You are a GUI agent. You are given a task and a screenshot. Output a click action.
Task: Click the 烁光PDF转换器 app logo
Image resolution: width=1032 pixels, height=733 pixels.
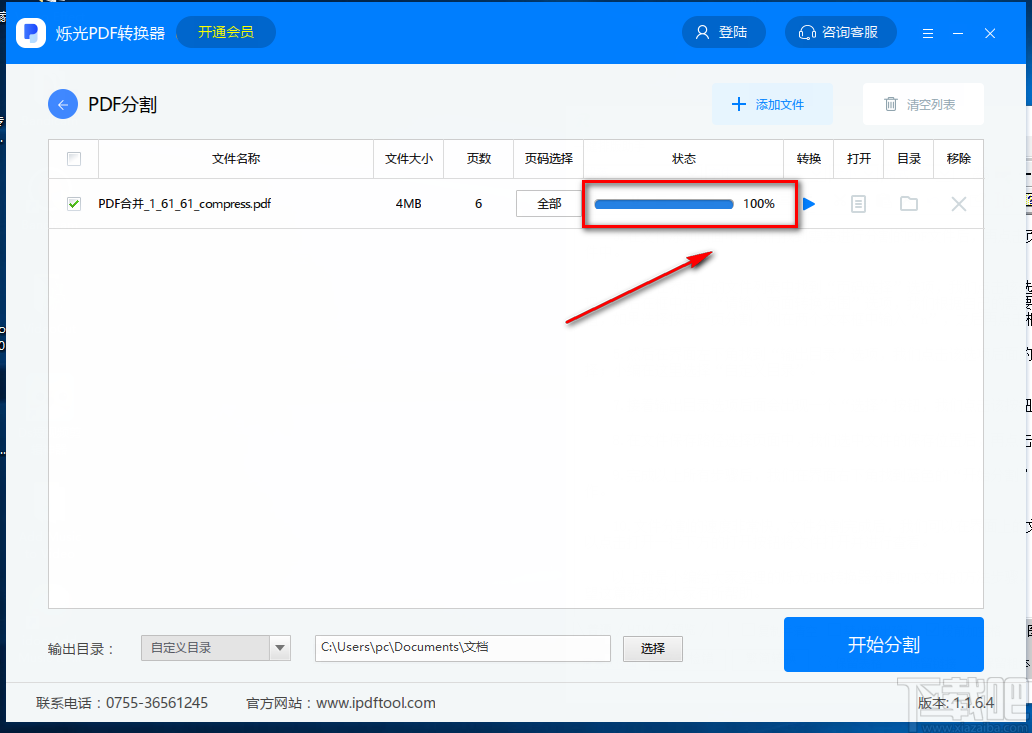(31, 31)
